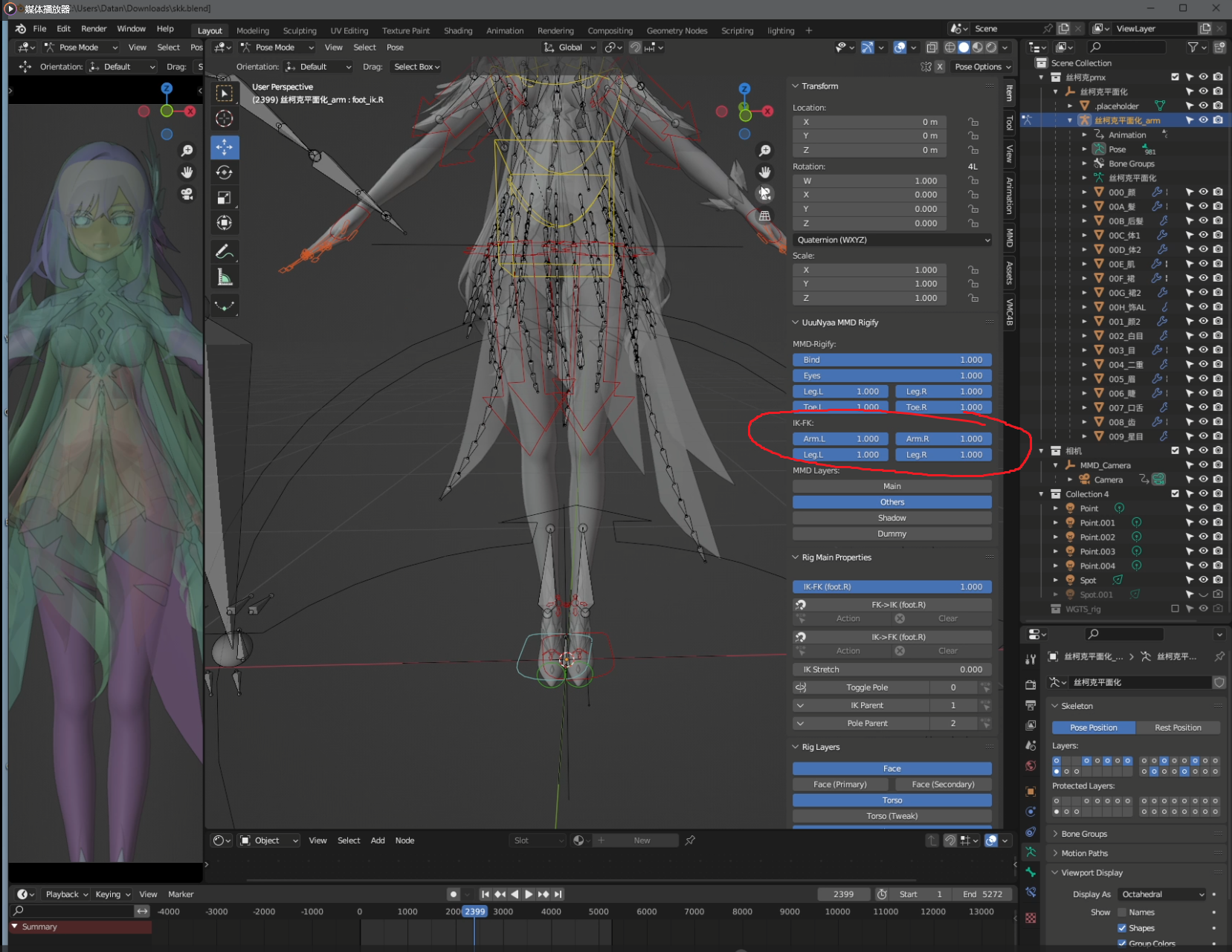Viewport: 1232px width, 952px height.
Task: Select the Measure ruler tool
Action: (x=225, y=278)
